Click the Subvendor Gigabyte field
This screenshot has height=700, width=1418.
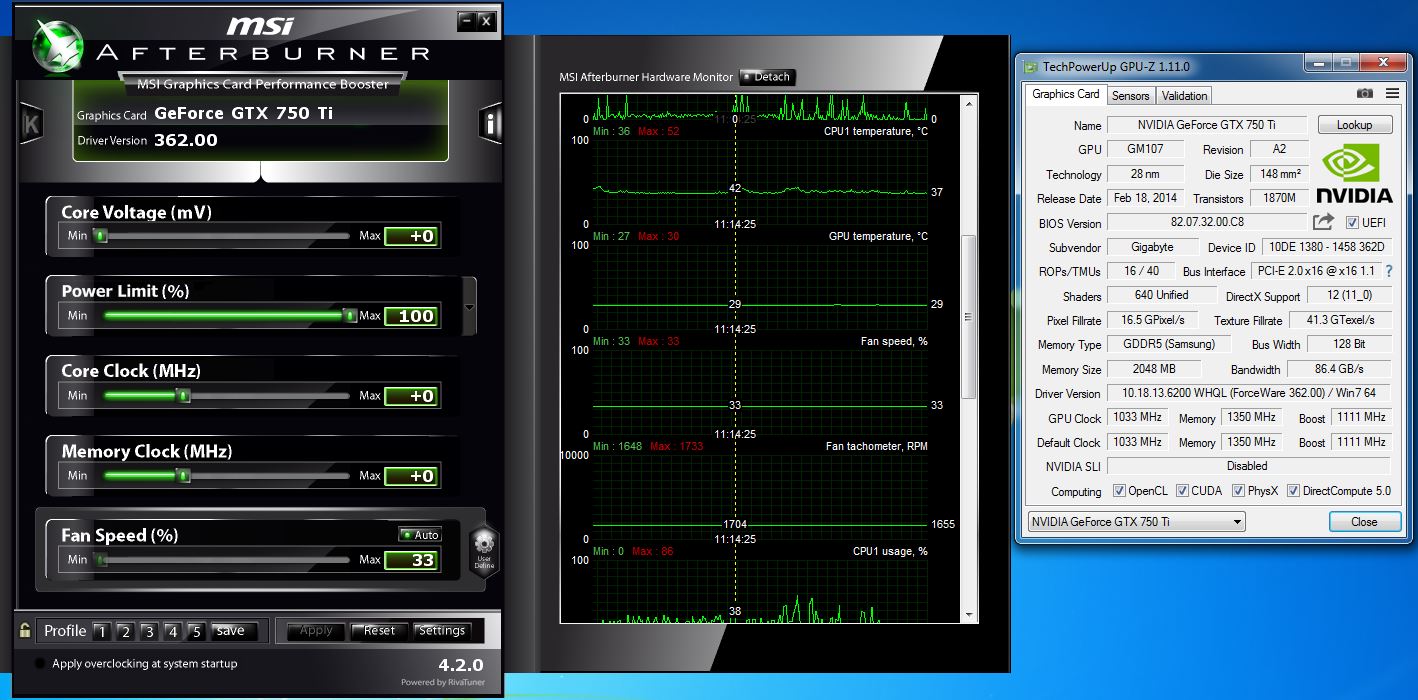1153,247
